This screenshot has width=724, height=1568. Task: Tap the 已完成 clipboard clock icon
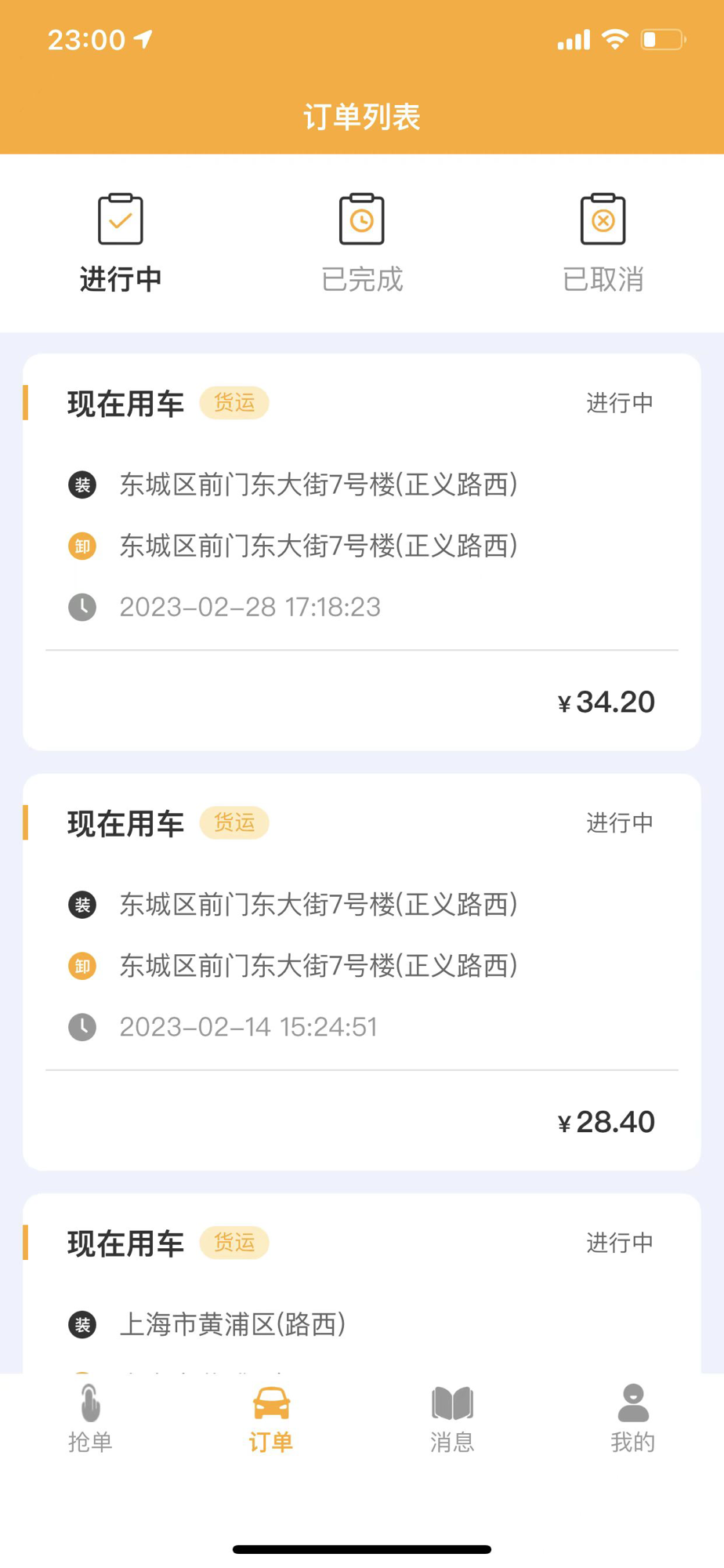[362, 219]
